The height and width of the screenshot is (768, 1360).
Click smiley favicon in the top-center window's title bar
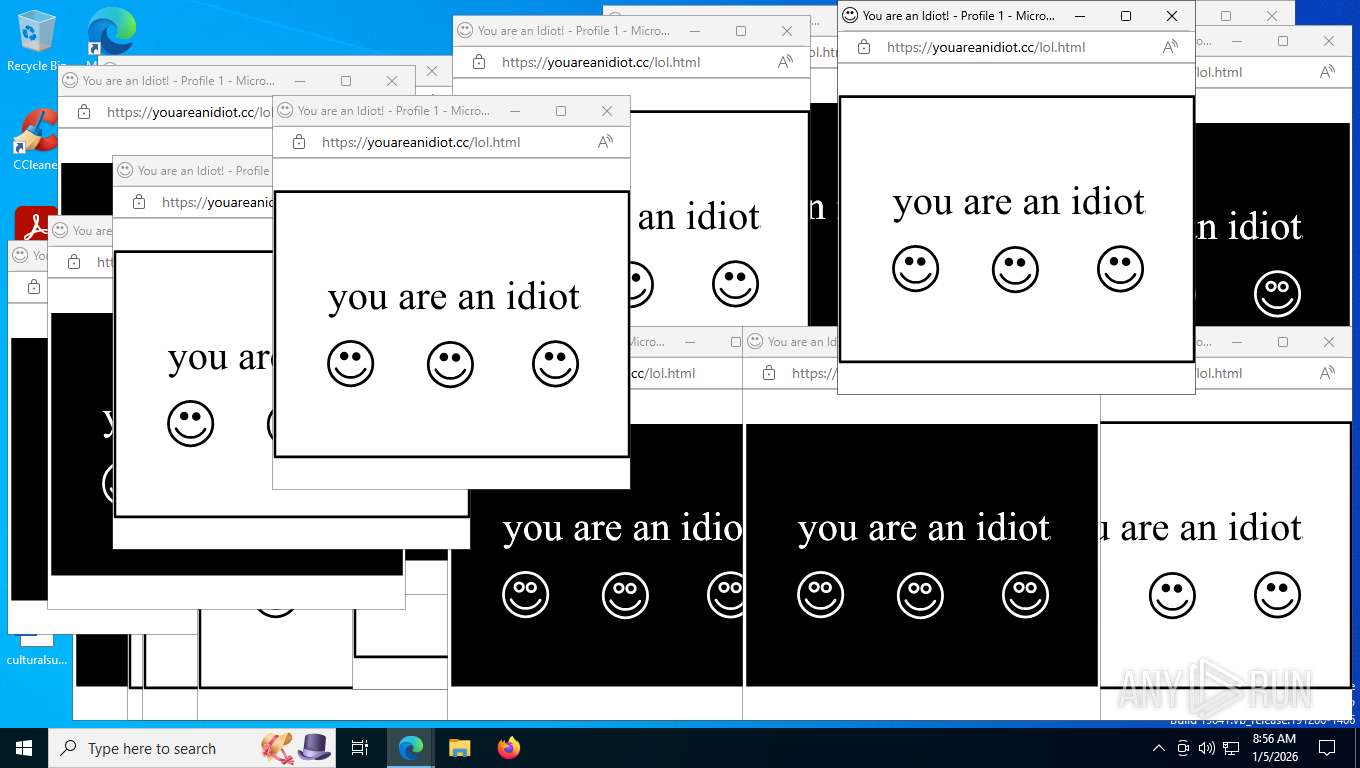tap(465, 30)
